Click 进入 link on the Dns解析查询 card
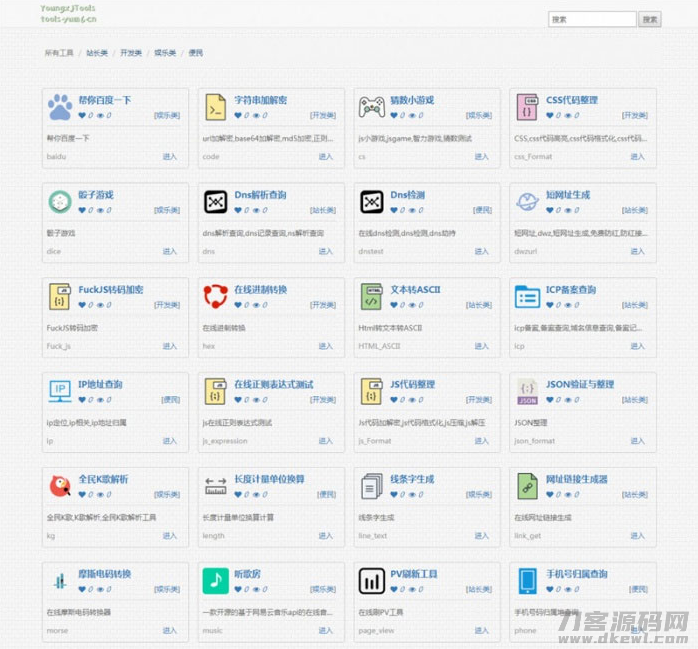 326,251
